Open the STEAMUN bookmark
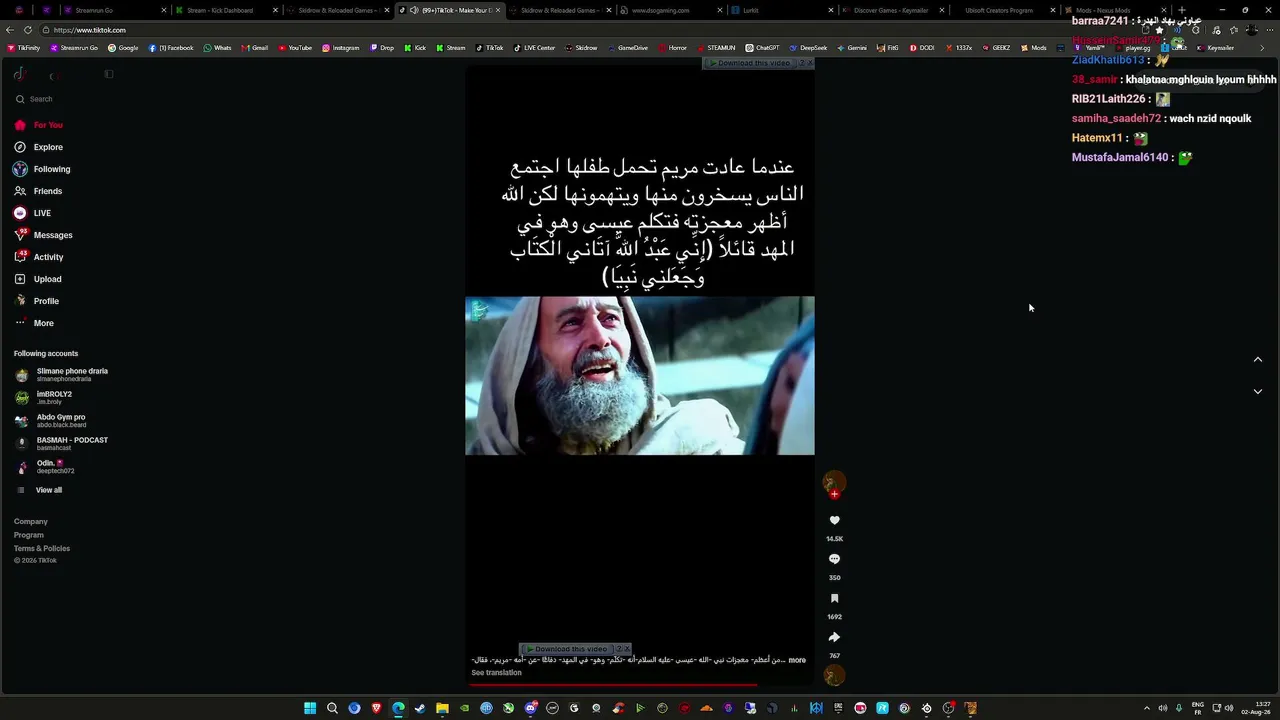1280x720 pixels. (x=715, y=48)
